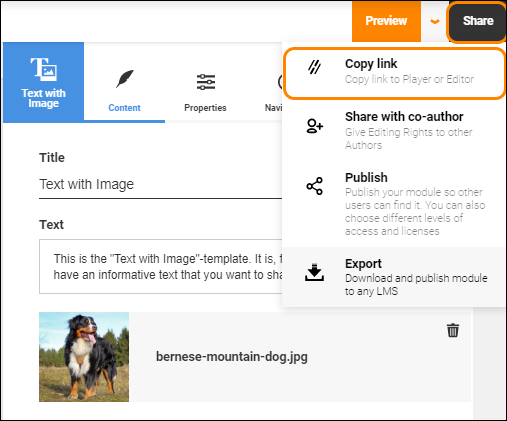The image size is (507, 421).
Task: Delete image using the trash icon
Action: (x=453, y=330)
